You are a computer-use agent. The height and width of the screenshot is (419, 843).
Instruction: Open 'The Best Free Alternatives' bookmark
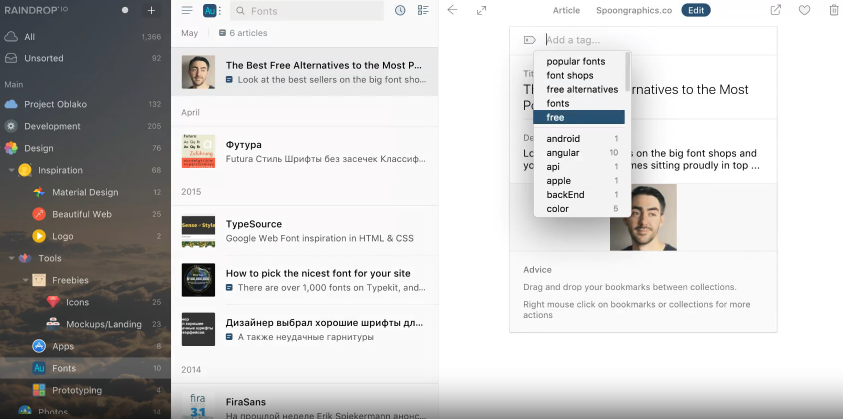click(x=304, y=72)
